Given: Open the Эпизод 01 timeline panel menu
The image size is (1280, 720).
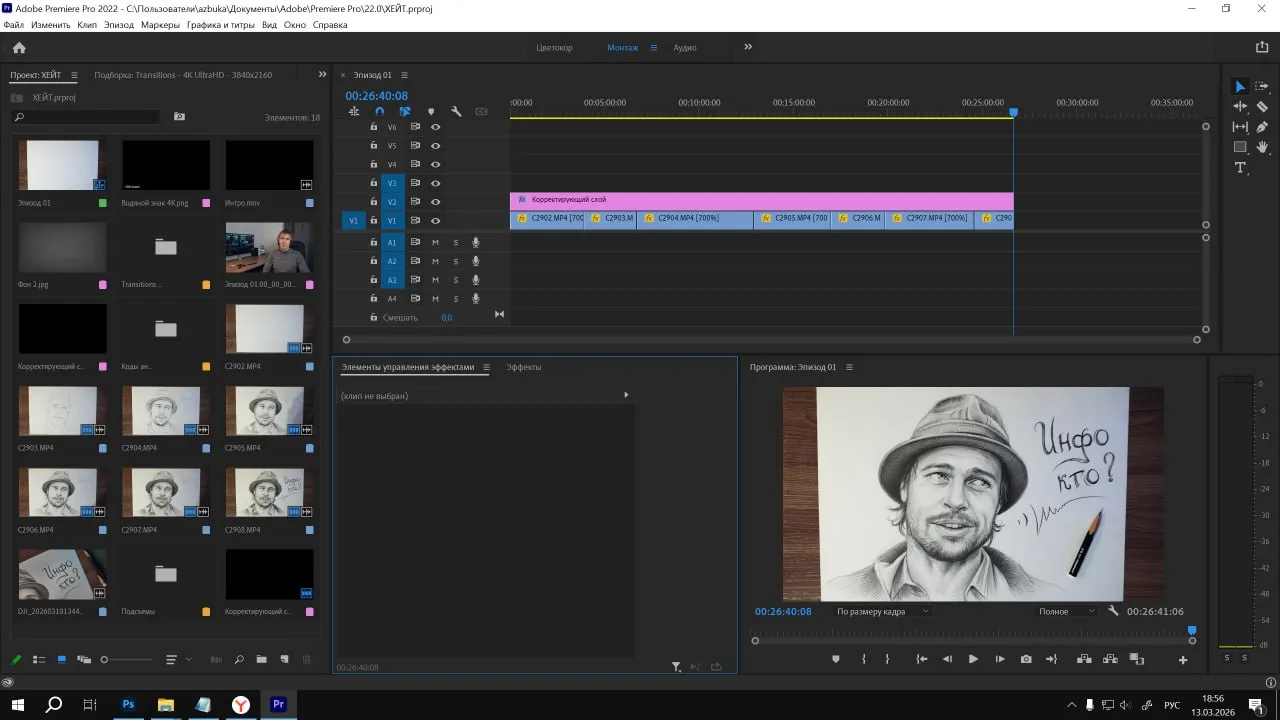Looking at the screenshot, I should click(404, 75).
